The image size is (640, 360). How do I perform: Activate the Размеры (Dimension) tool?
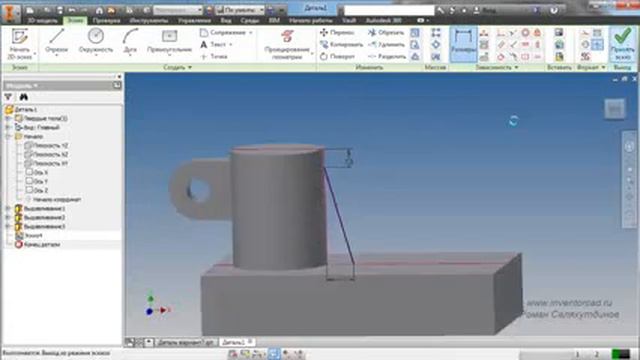(463, 44)
